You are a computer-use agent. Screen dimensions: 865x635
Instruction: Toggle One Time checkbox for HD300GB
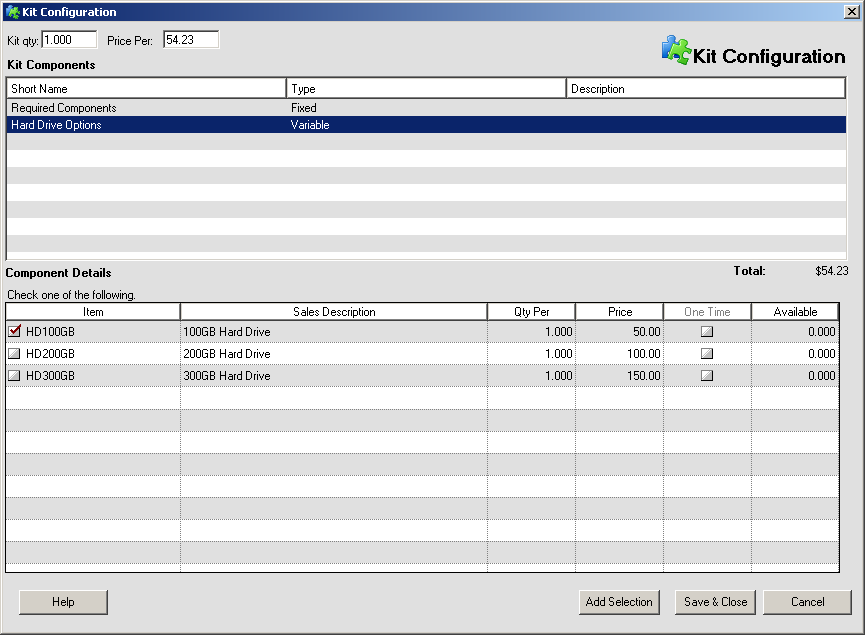(707, 376)
